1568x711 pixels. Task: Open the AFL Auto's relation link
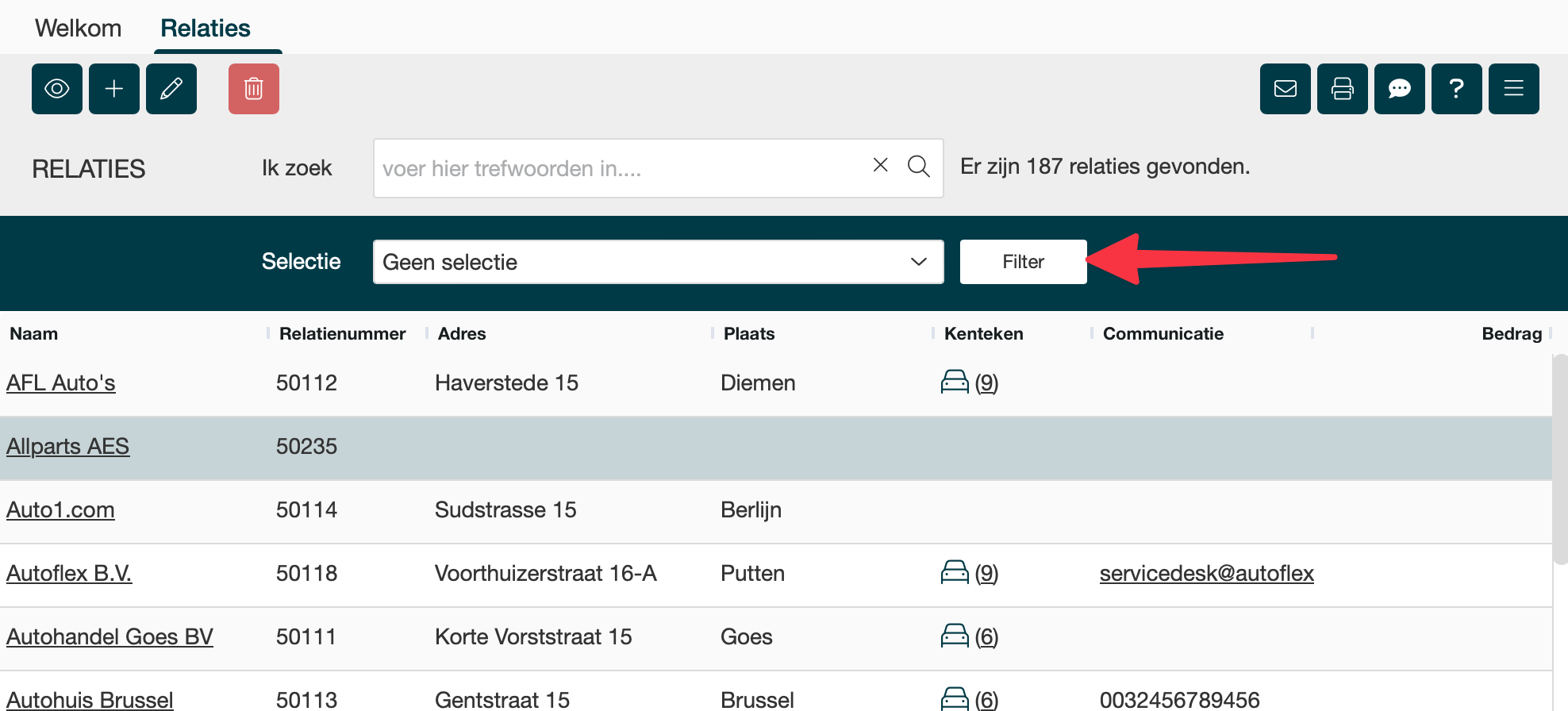pos(61,382)
